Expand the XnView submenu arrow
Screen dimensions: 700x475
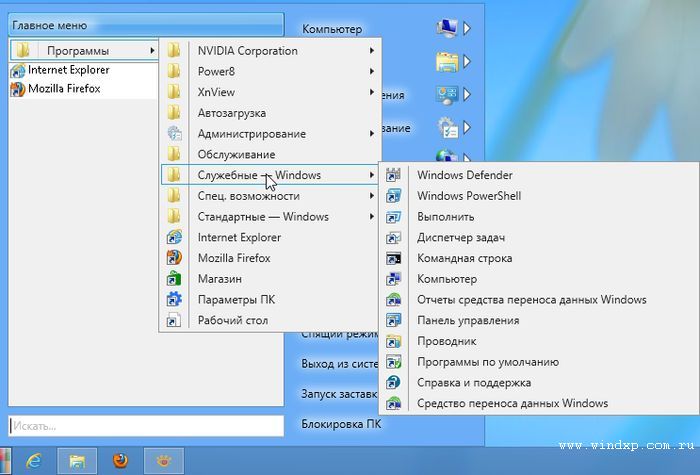tap(371, 92)
